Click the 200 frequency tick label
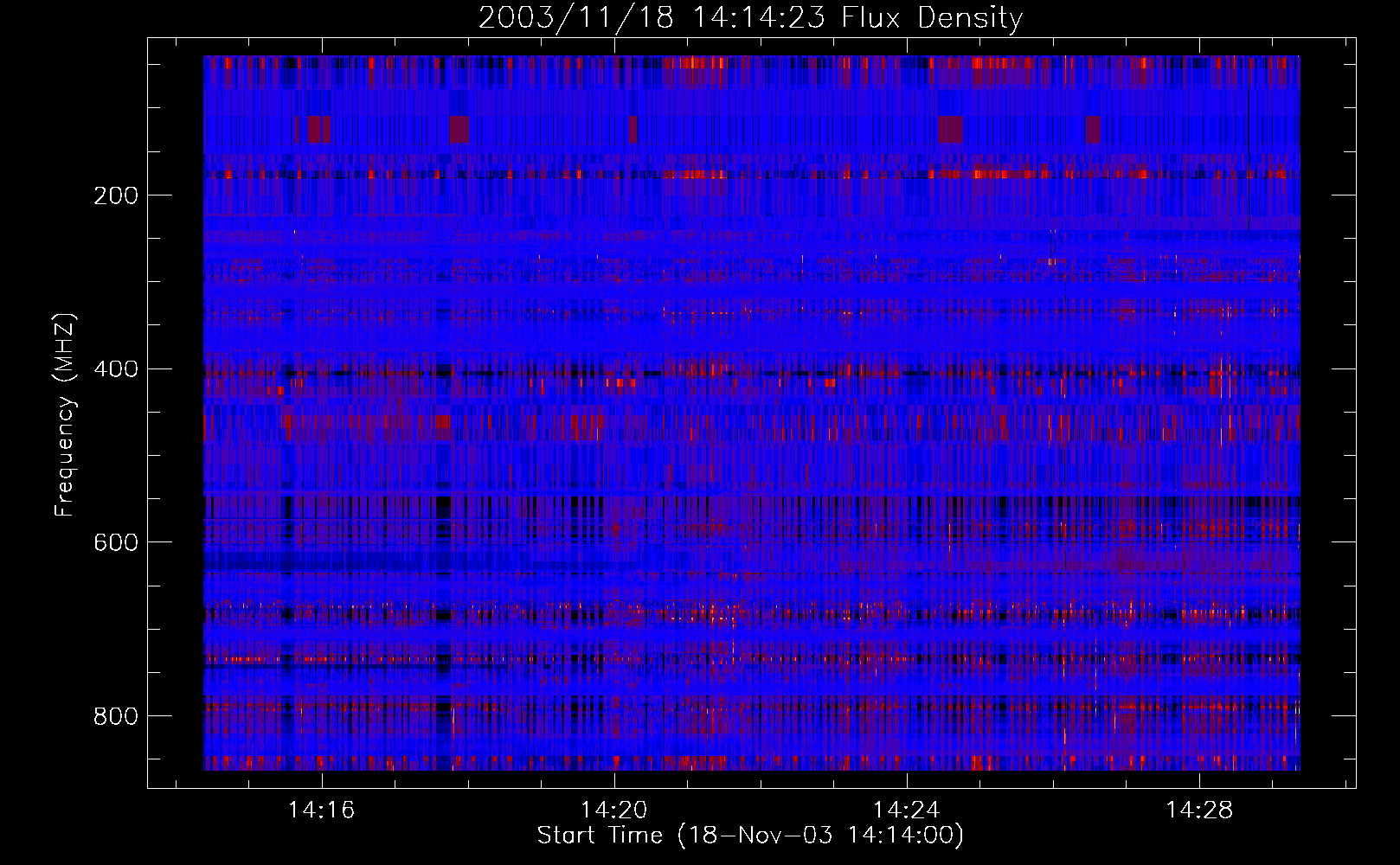Viewport: 1400px width, 865px height. point(116,195)
